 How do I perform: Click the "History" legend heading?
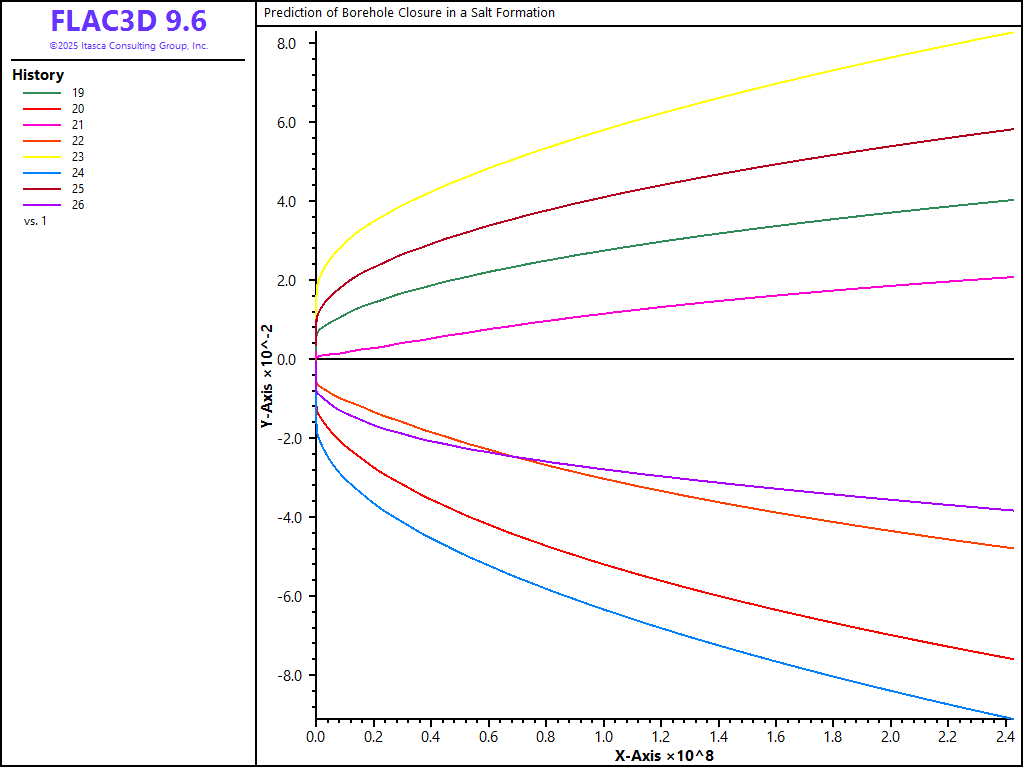point(38,75)
